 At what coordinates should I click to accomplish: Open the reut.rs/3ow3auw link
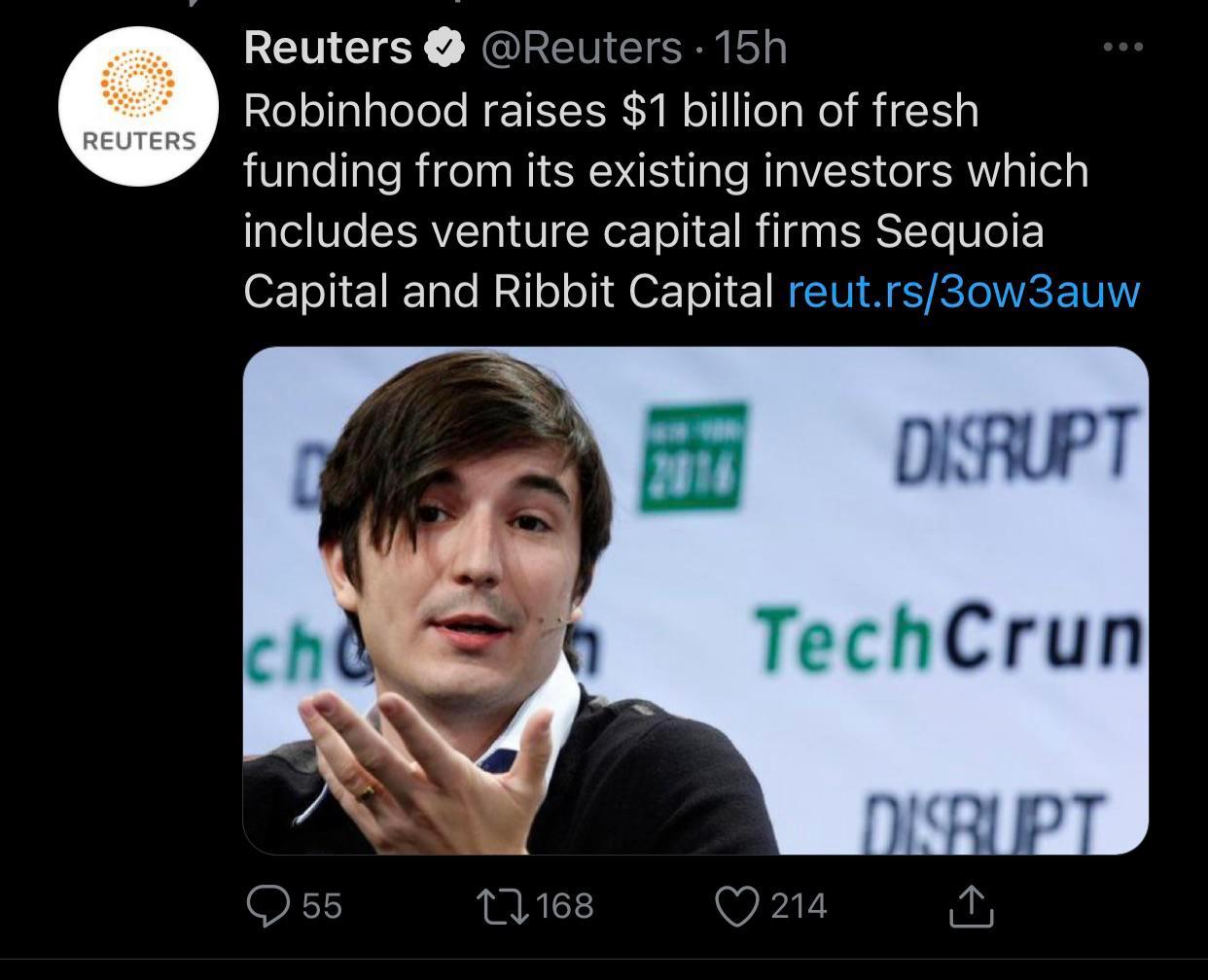tap(963, 291)
